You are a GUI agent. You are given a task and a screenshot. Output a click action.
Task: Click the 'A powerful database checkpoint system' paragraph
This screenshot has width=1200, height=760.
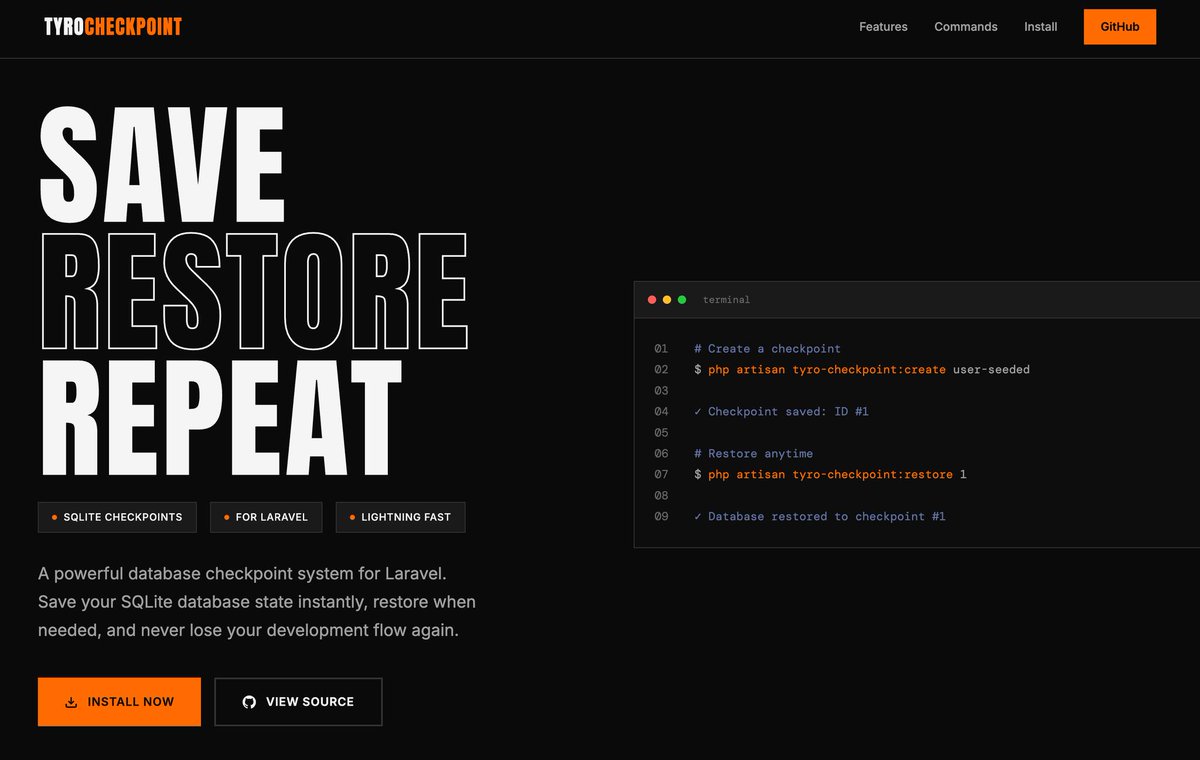pyautogui.click(x=257, y=602)
